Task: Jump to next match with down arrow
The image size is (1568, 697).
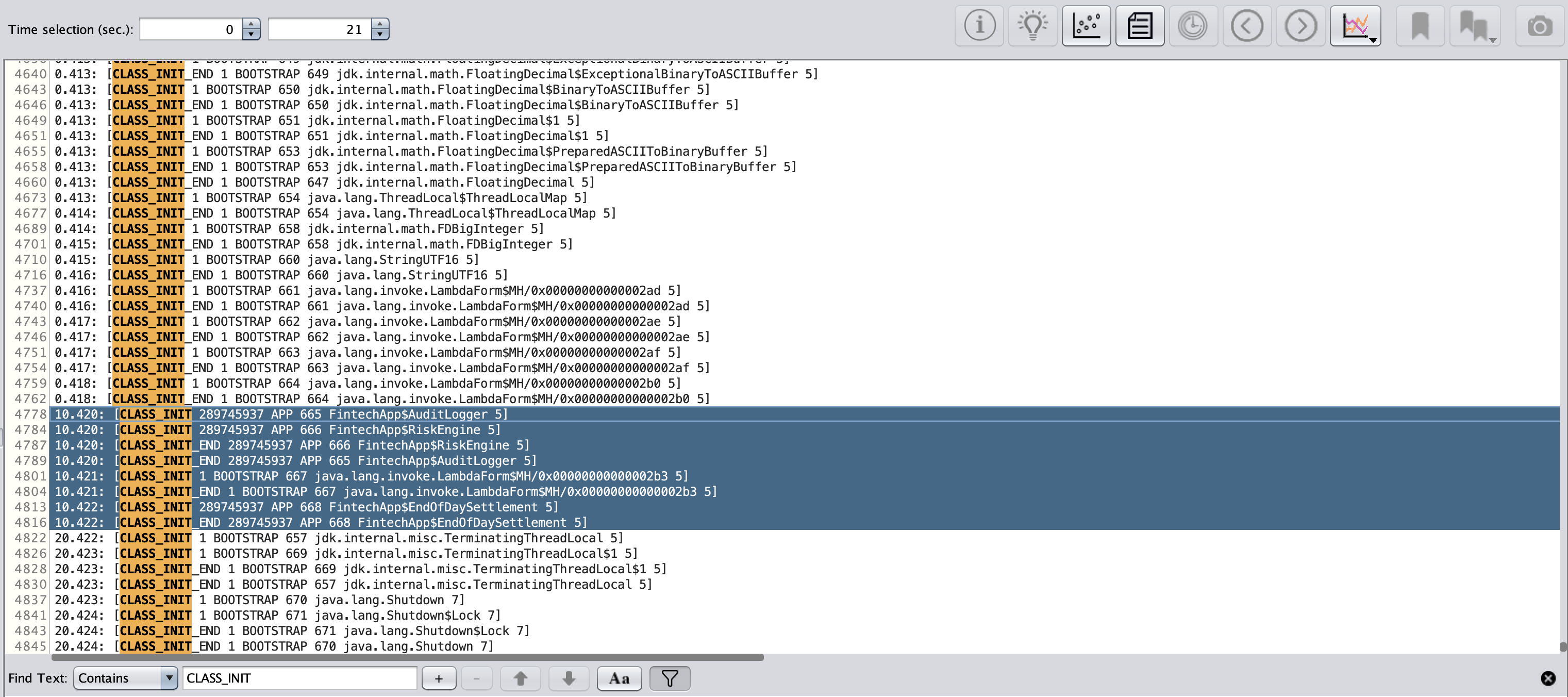Action: pyautogui.click(x=569, y=678)
